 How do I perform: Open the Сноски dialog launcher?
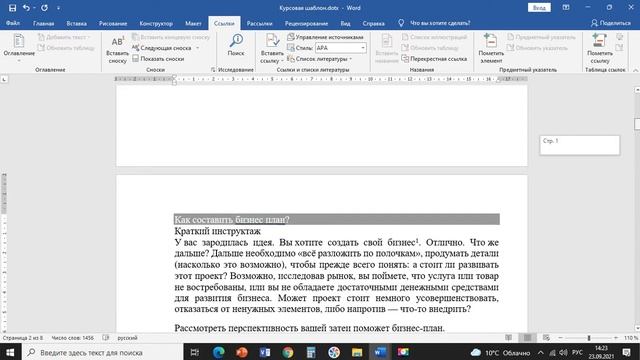pos(213,70)
